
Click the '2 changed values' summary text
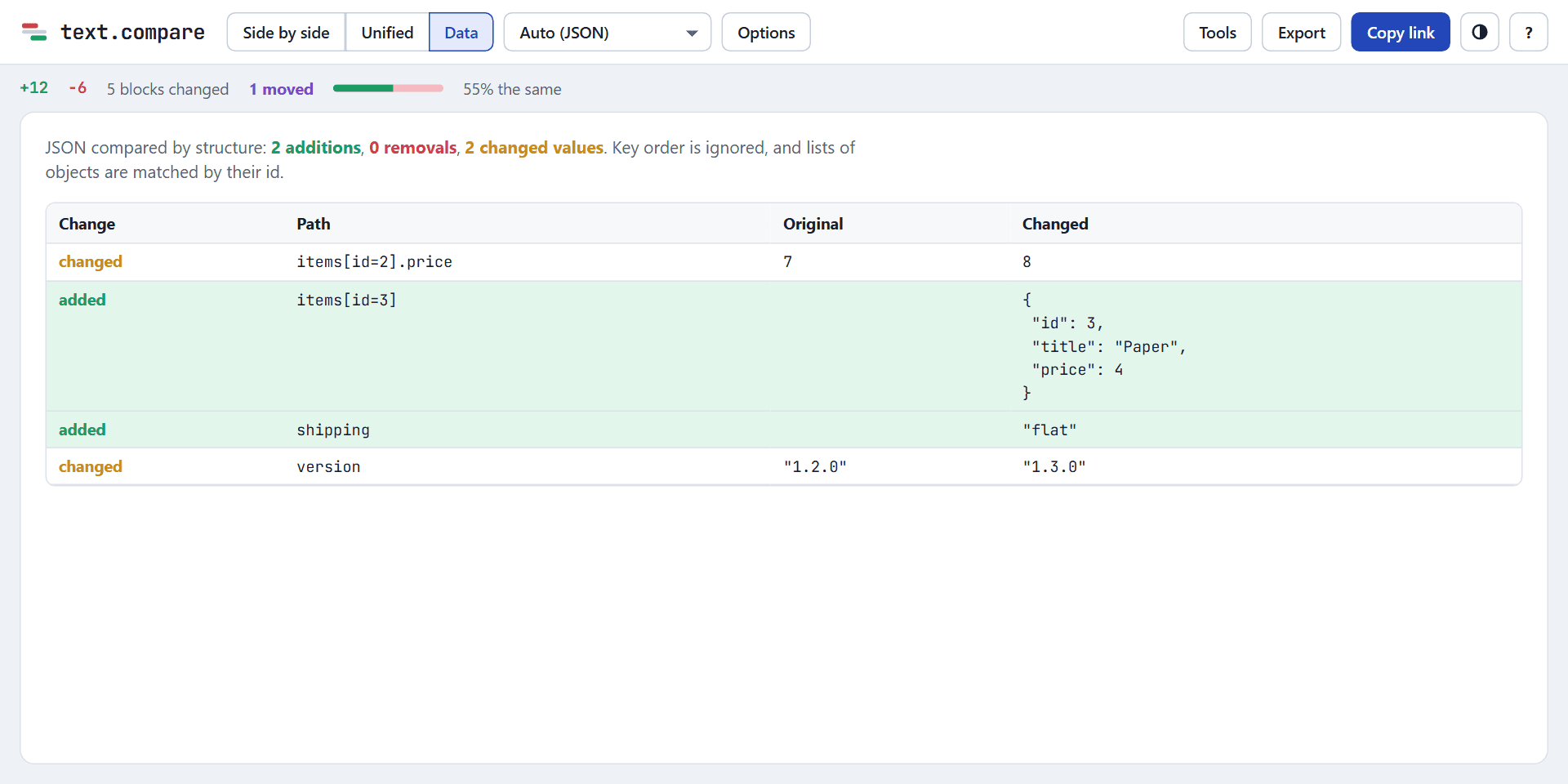pyautogui.click(x=534, y=148)
